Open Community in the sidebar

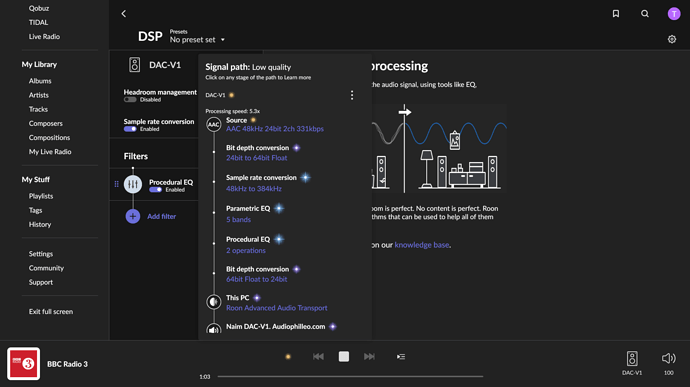click(46, 268)
